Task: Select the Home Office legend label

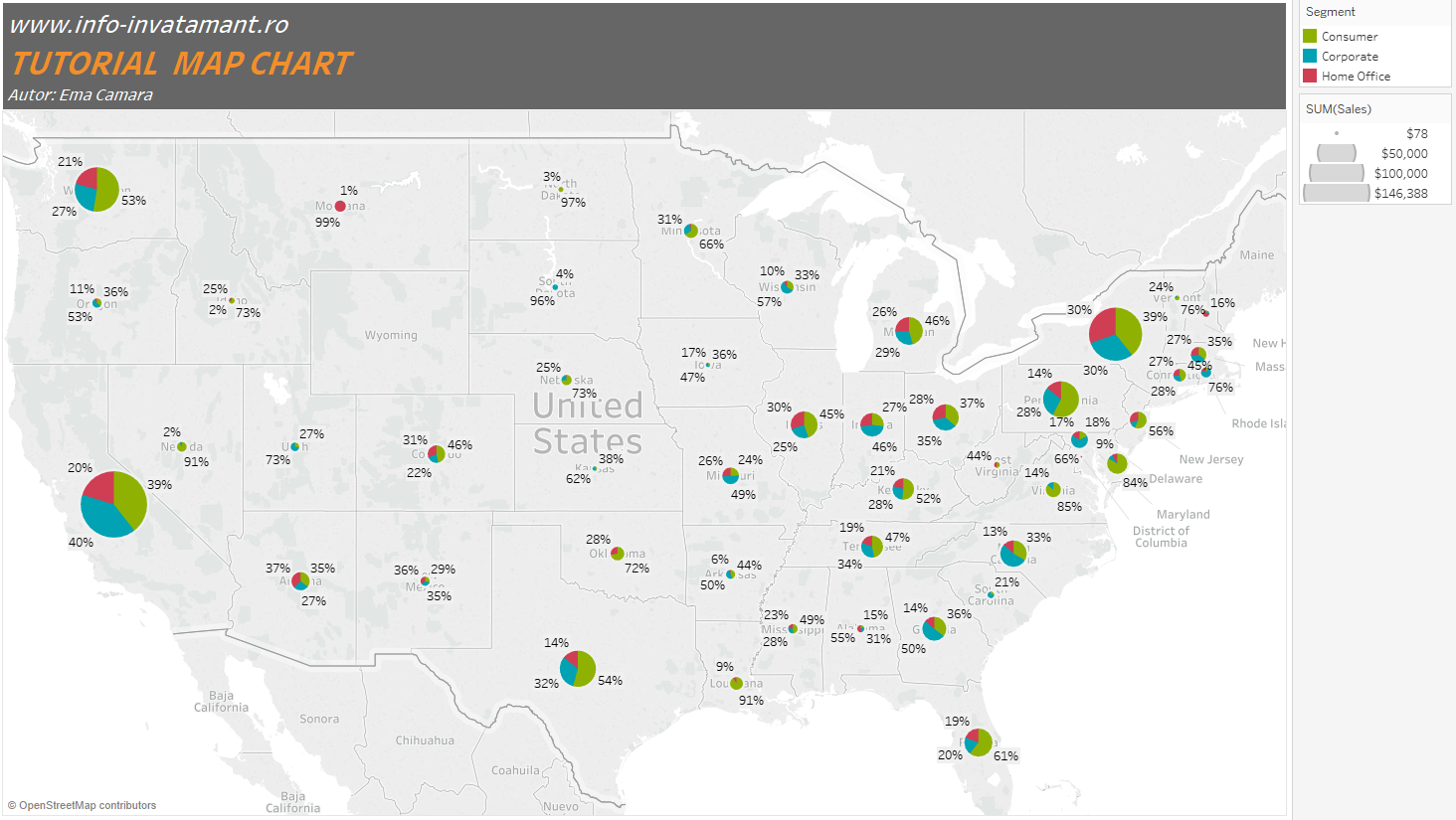Action: pyautogui.click(x=1356, y=77)
